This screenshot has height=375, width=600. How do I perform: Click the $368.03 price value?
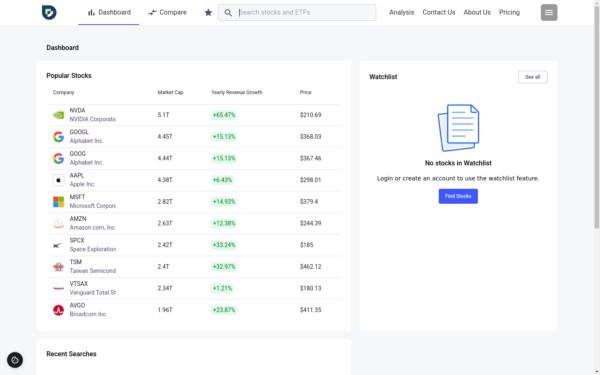pos(310,137)
